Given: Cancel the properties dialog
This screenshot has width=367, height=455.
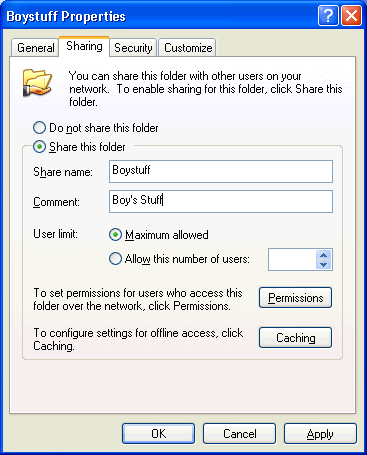Looking at the screenshot, I should 239,434.
